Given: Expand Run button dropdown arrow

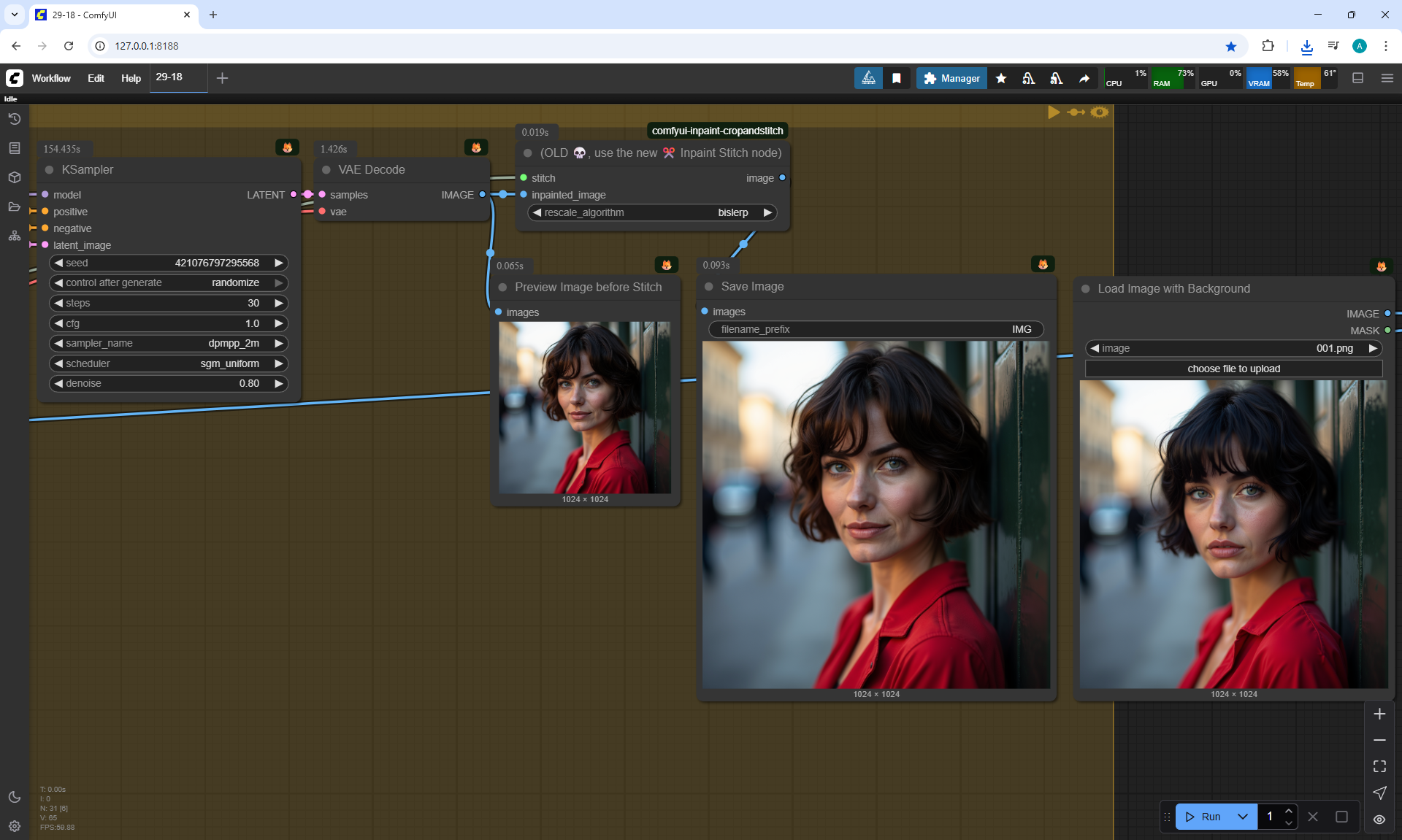Looking at the screenshot, I should [1242, 817].
